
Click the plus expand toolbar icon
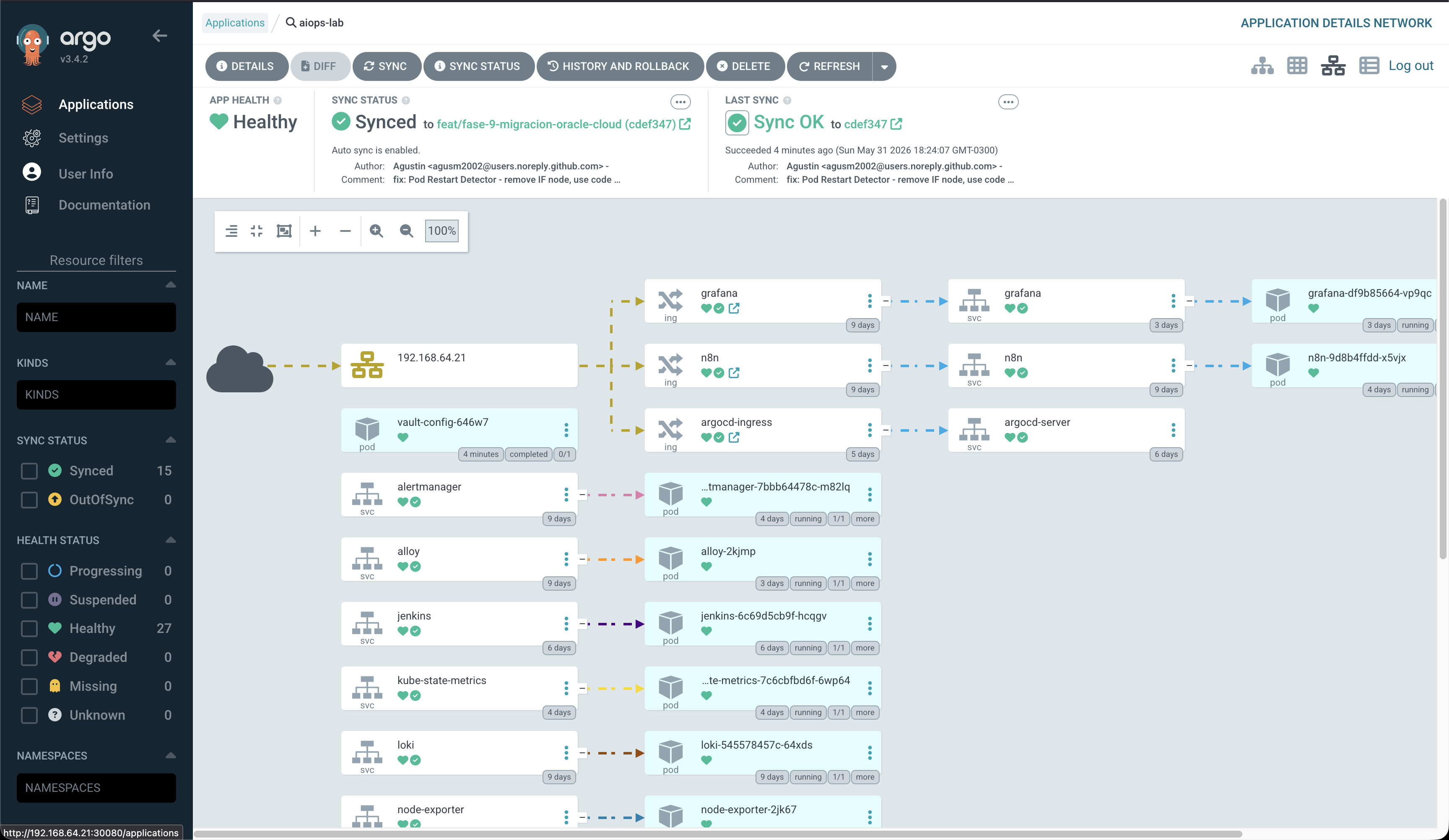point(315,231)
